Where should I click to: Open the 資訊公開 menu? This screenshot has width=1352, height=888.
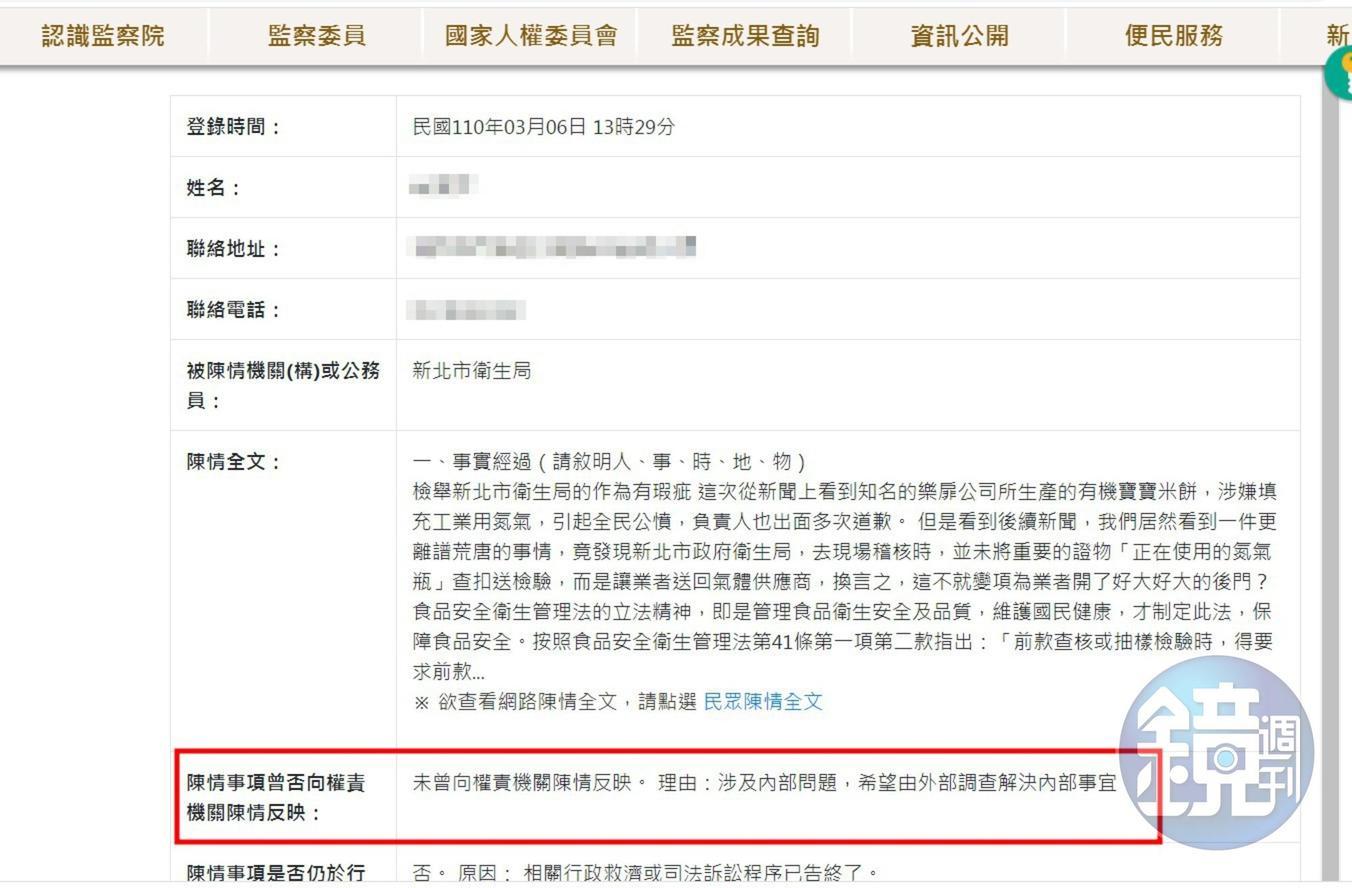[959, 36]
